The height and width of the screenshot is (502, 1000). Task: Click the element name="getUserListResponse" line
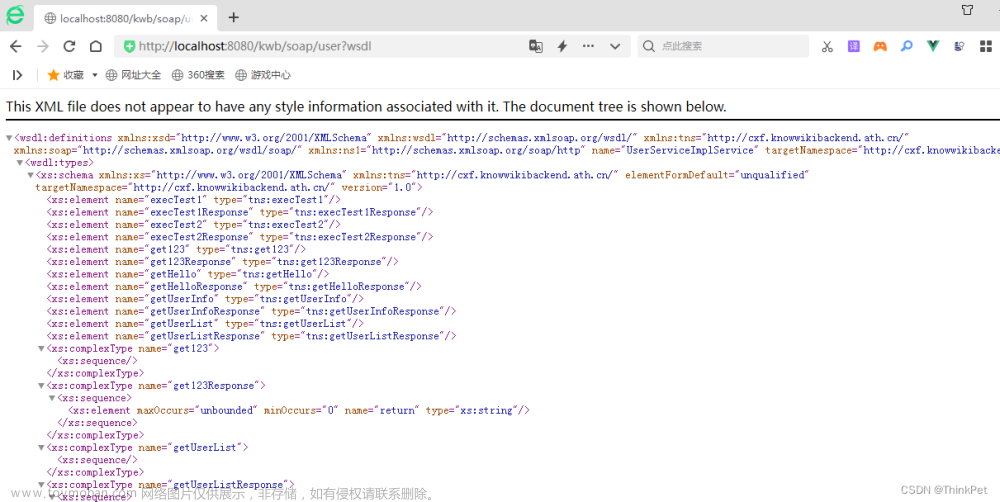pyautogui.click(x=251, y=337)
